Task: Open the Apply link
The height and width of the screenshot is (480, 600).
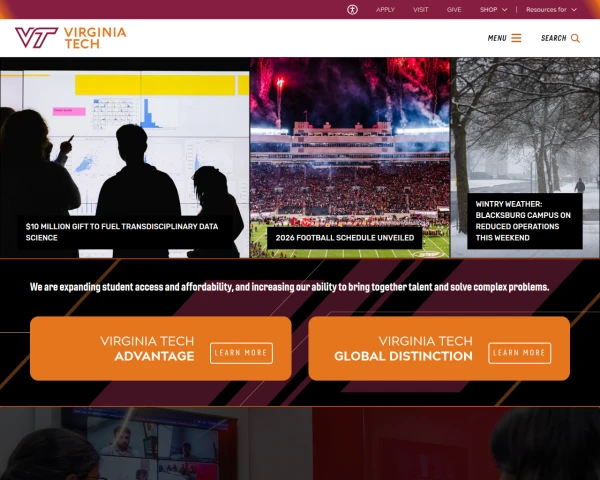Action: click(385, 10)
